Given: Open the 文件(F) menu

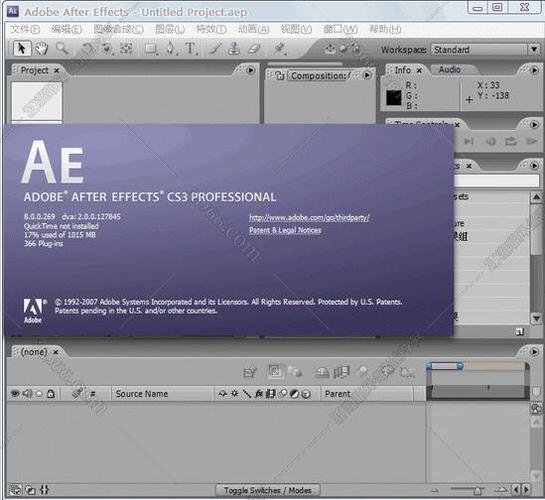Looking at the screenshot, I should pyautogui.click(x=25, y=29).
